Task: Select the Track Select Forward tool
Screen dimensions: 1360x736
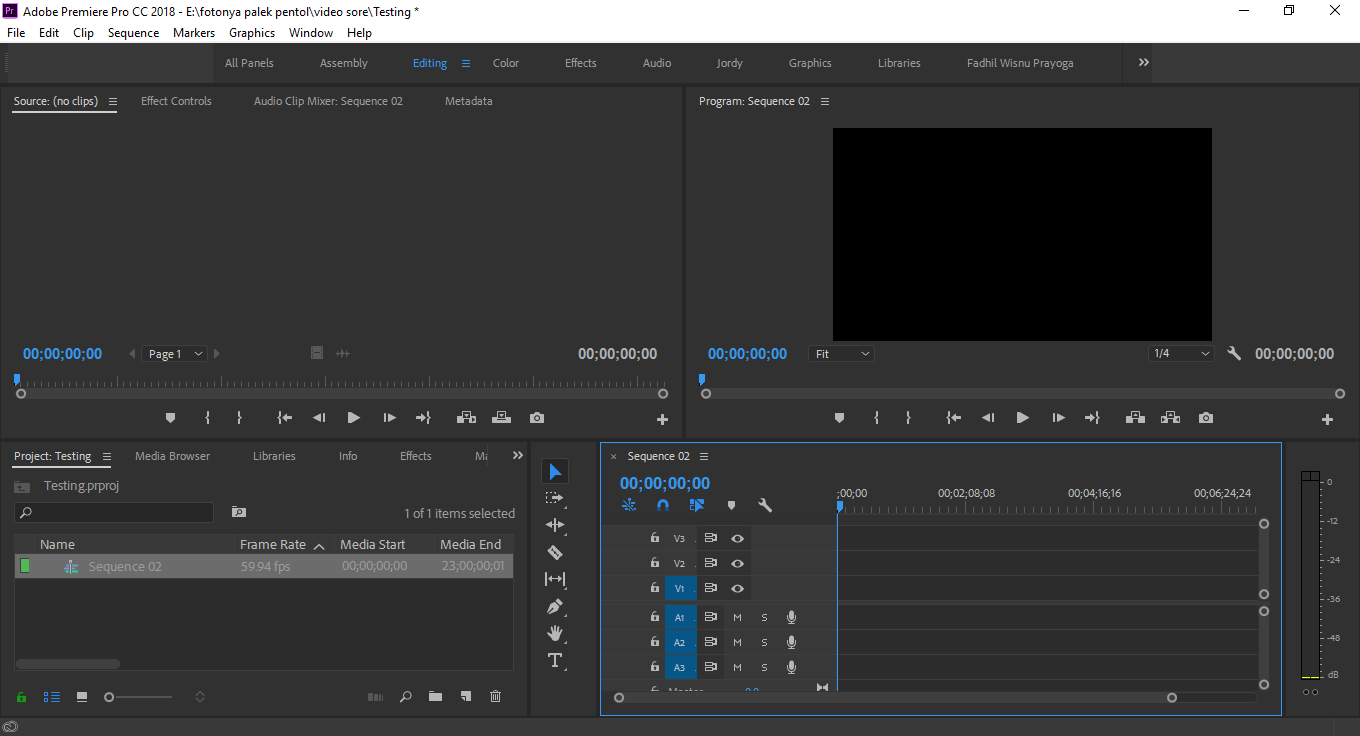Action: (555, 498)
